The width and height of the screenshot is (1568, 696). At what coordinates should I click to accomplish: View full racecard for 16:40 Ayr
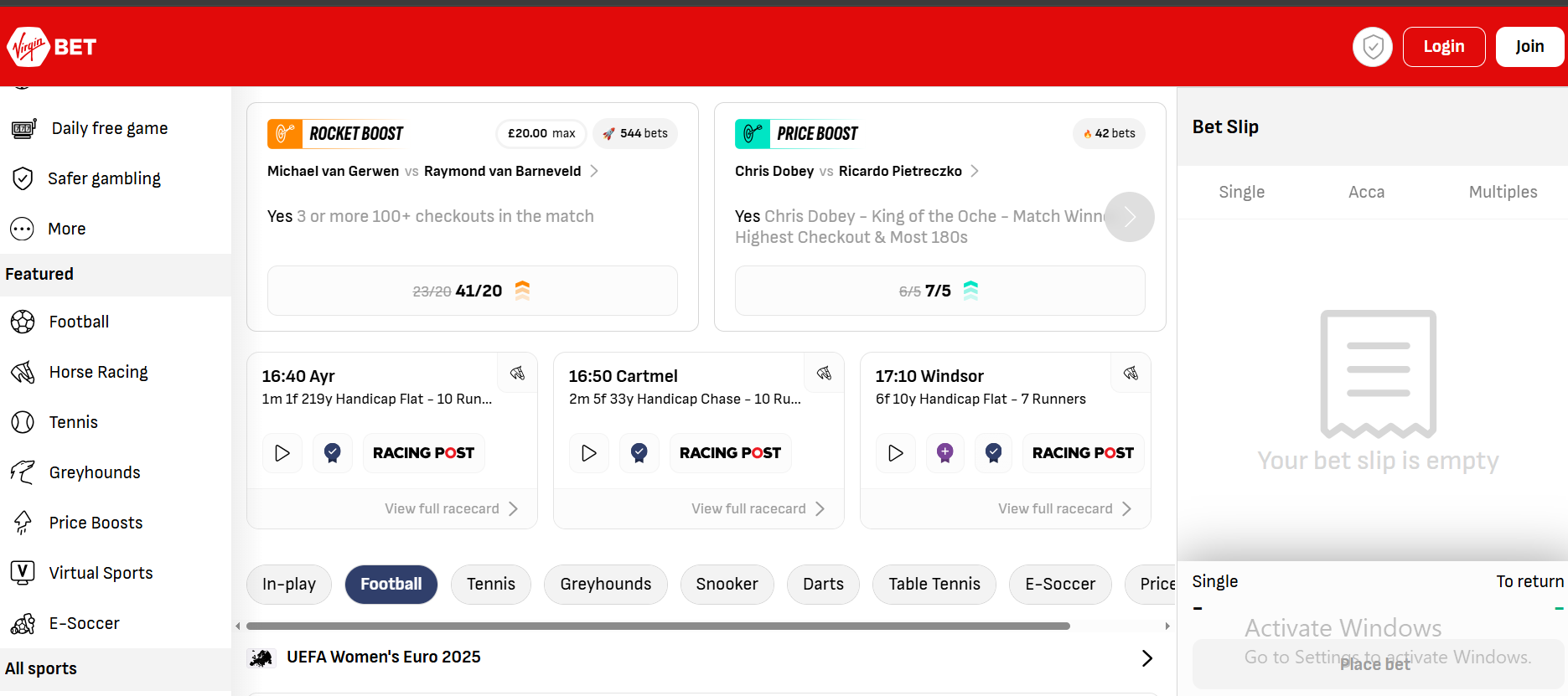point(452,508)
